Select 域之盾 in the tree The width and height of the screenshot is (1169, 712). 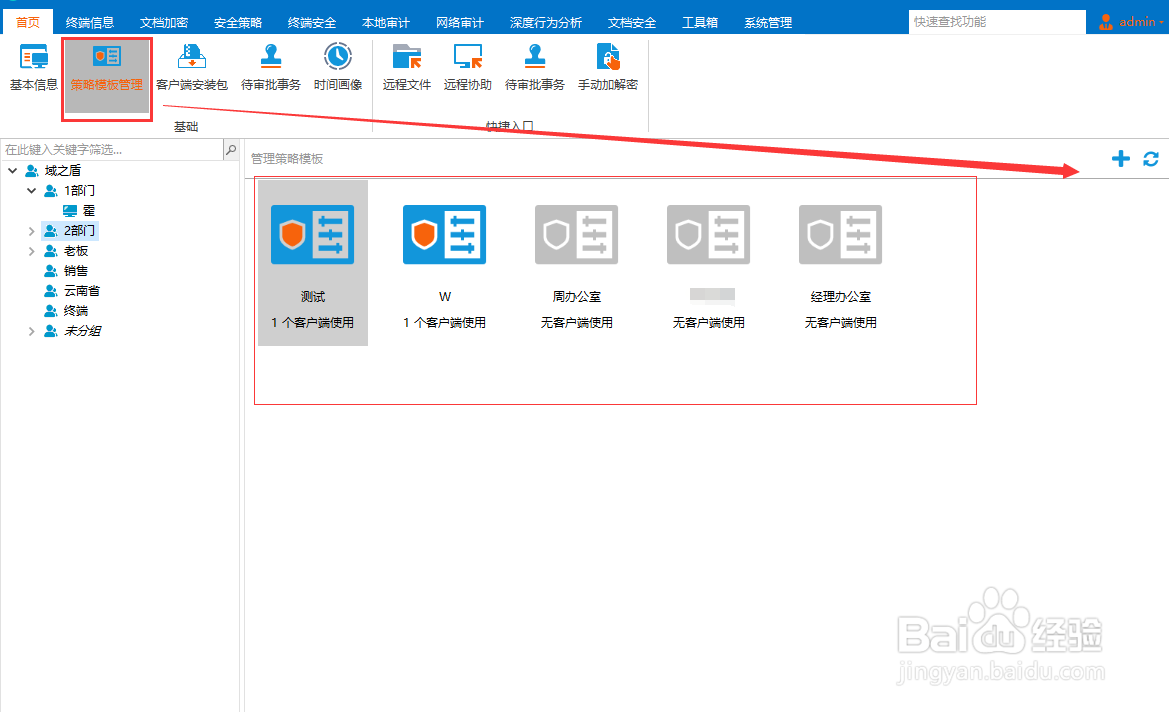click(x=63, y=171)
